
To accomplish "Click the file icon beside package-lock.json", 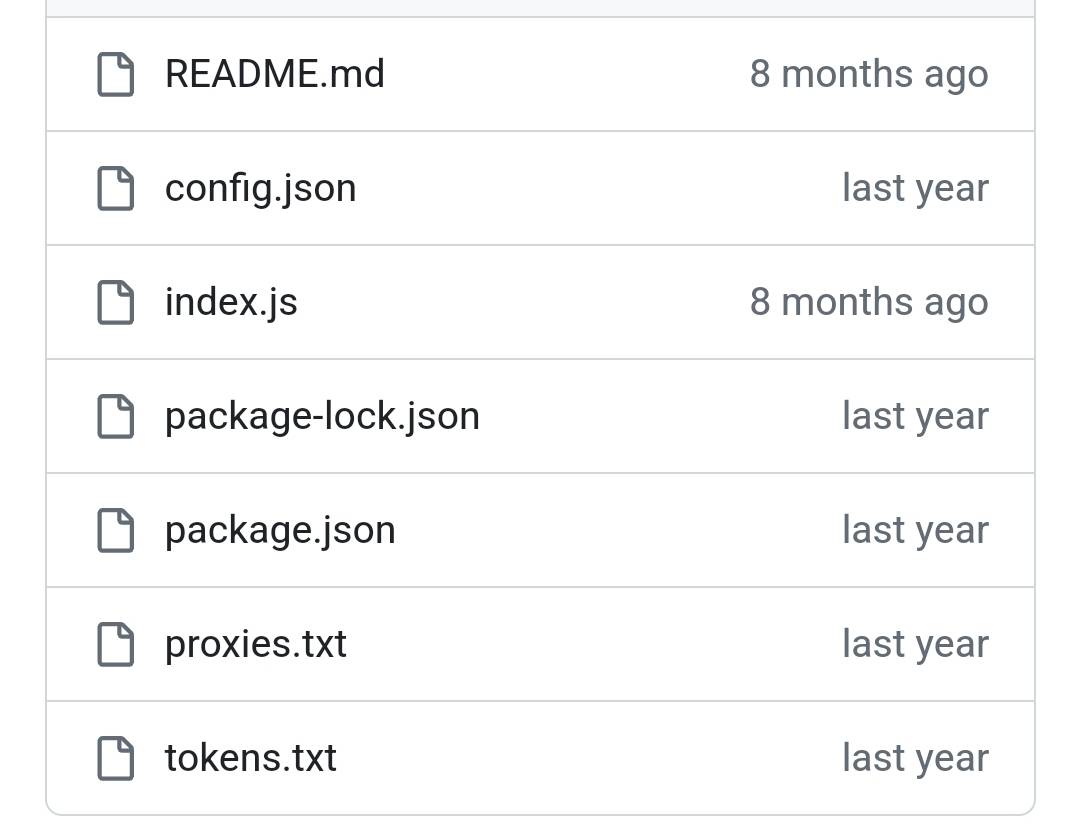I will (115, 417).
